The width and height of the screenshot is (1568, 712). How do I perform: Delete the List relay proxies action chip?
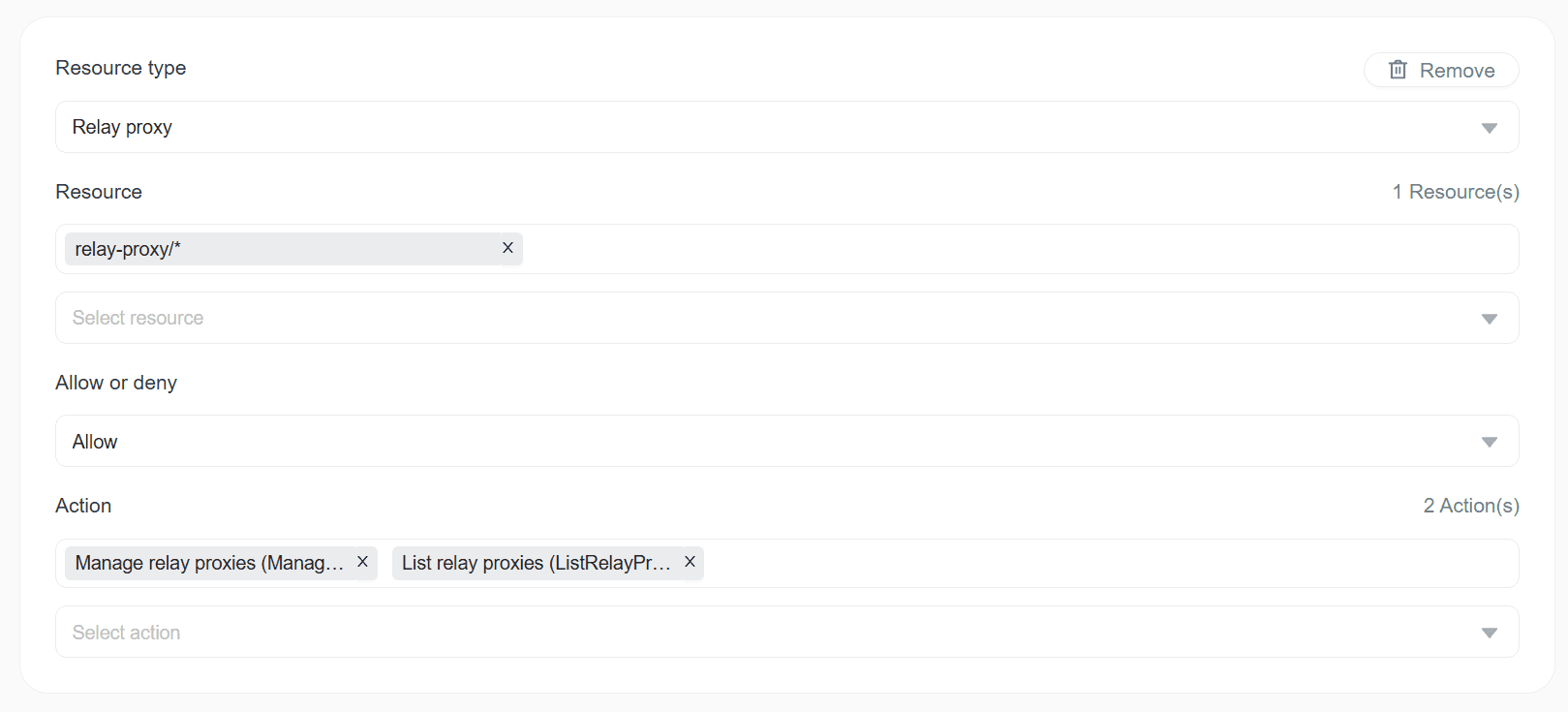click(x=690, y=562)
